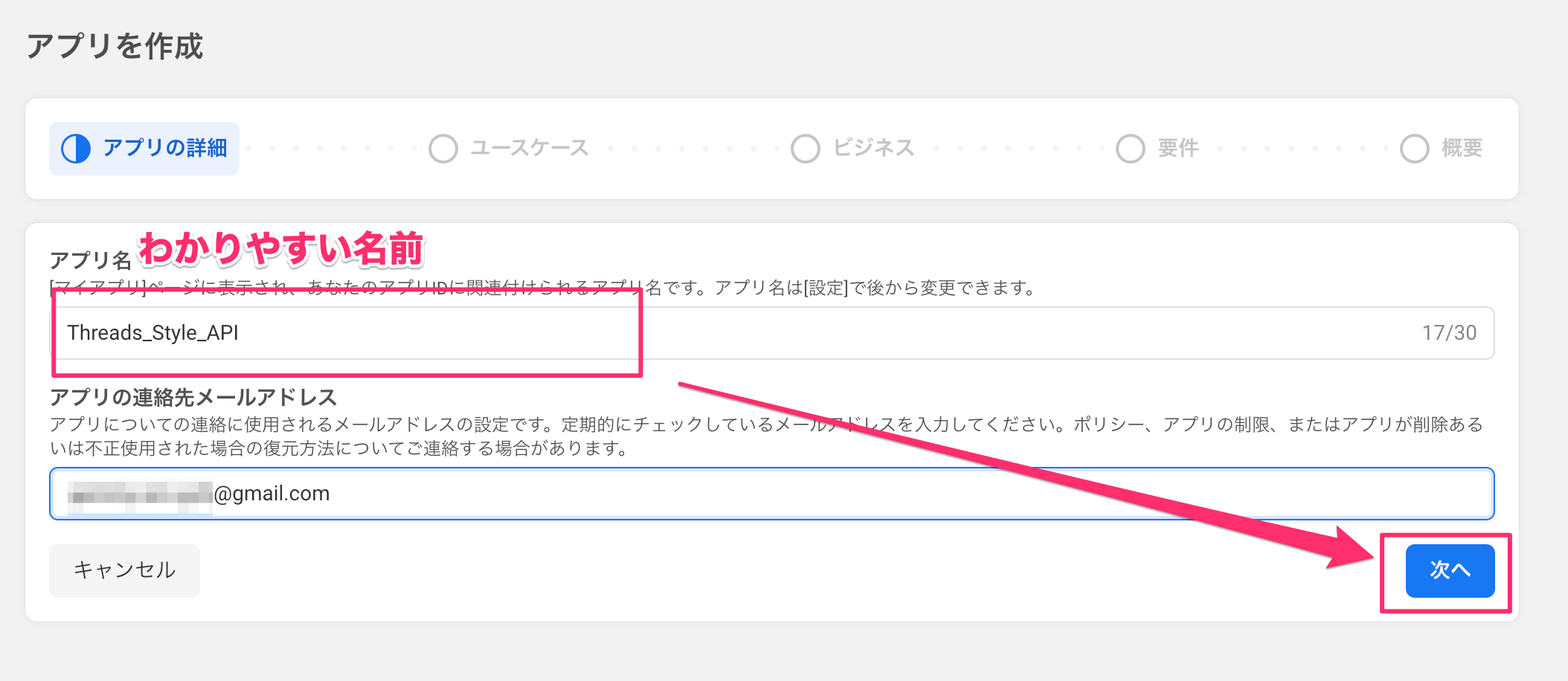
Task: Click the アプリの連絡先メールアドレス label
Action: pyautogui.click(x=193, y=398)
